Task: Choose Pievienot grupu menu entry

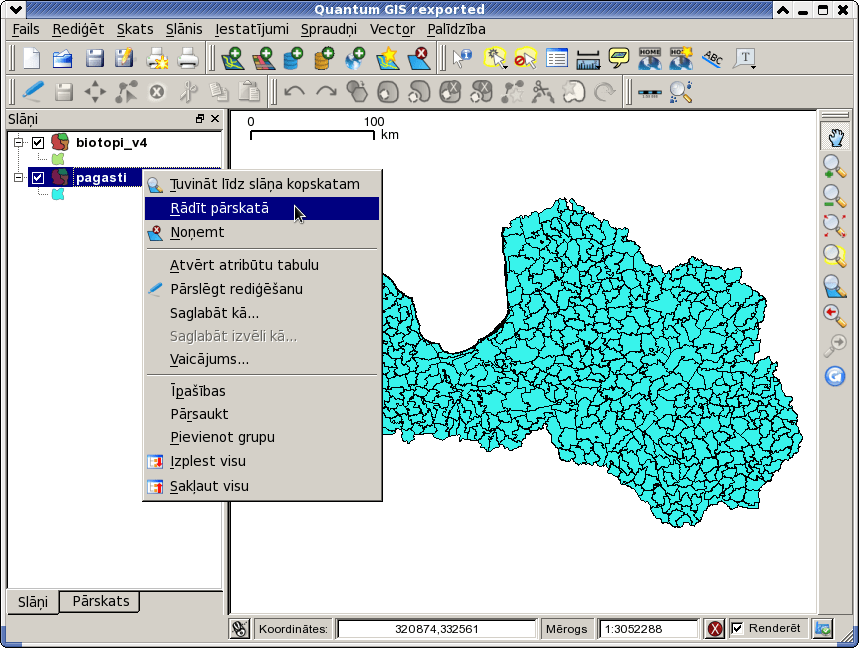Action: (x=262, y=437)
